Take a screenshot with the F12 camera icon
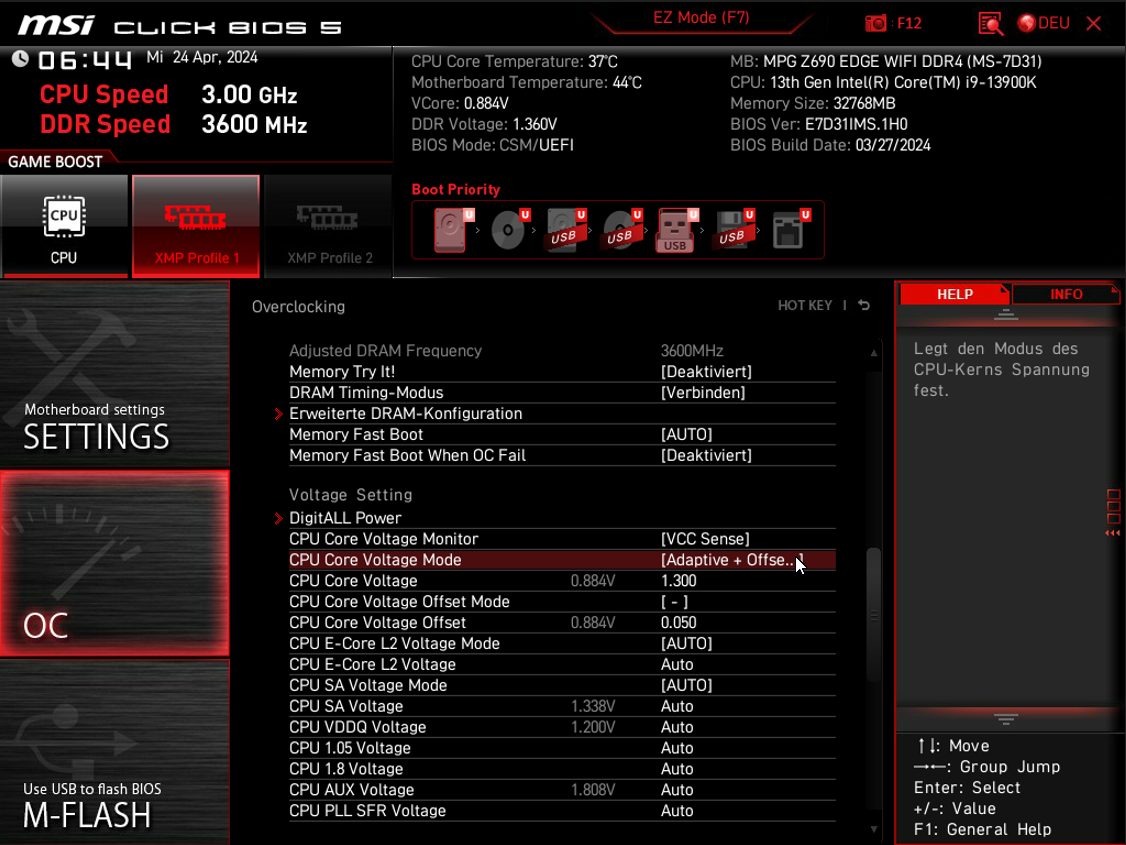This screenshot has width=1126, height=845. (x=875, y=23)
